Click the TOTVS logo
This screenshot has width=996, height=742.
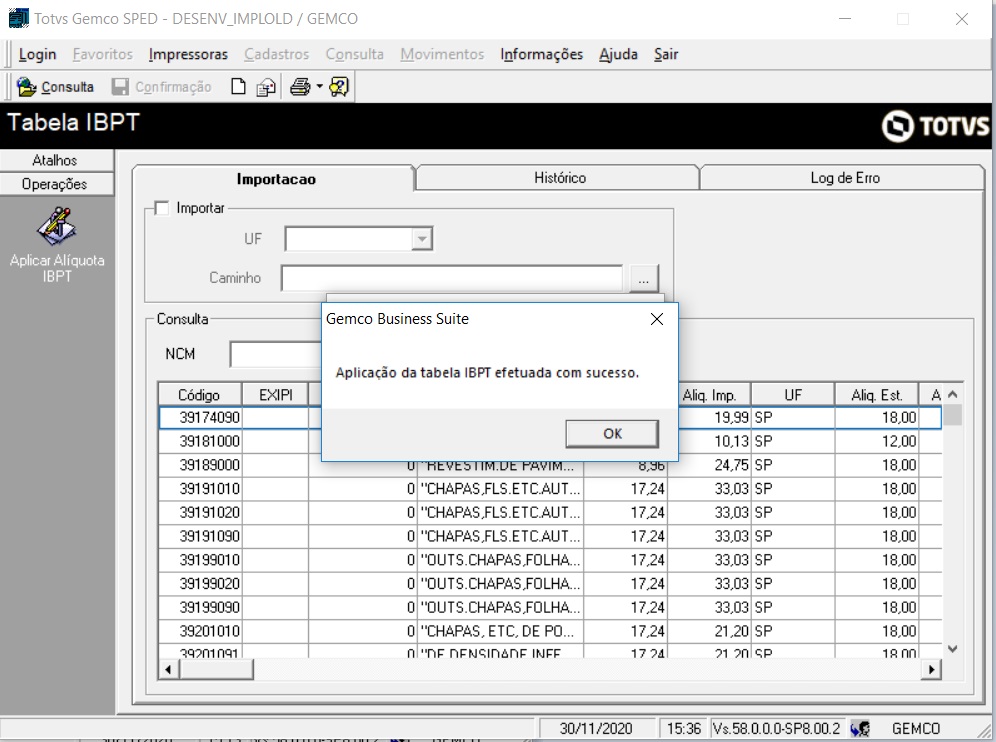pyautogui.click(x=936, y=126)
